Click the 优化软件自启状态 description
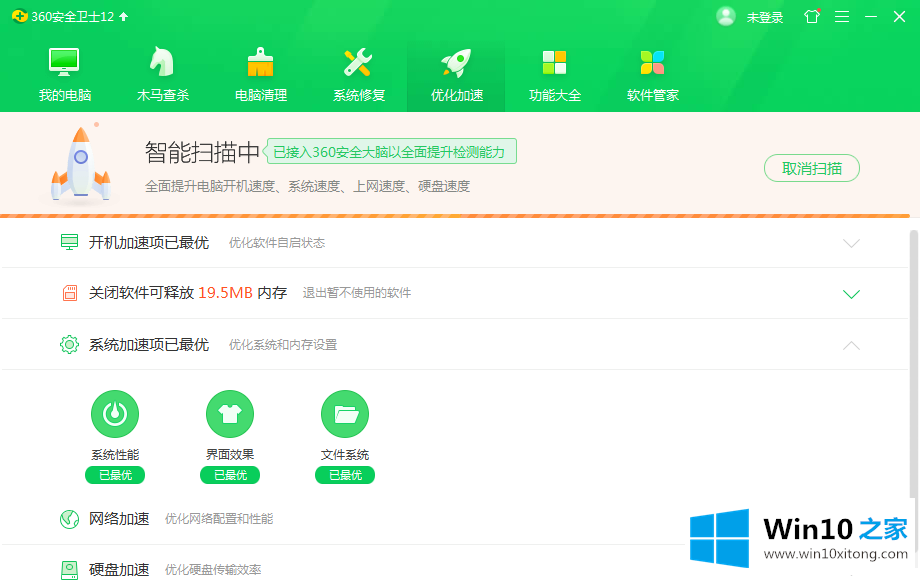The height and width of the screenshot is (580, 920). point(277,243)
